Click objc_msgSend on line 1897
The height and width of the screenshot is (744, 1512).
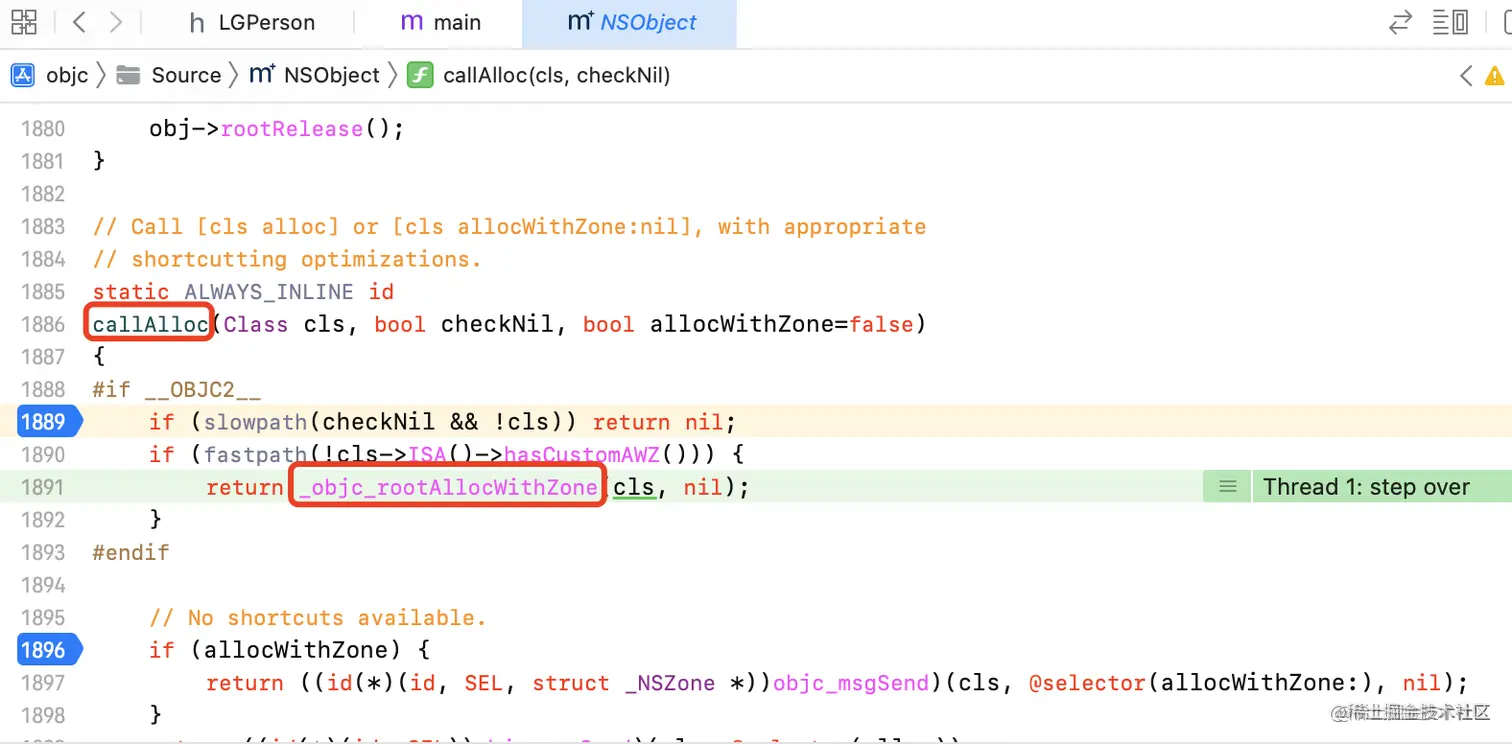coord(852,683)
